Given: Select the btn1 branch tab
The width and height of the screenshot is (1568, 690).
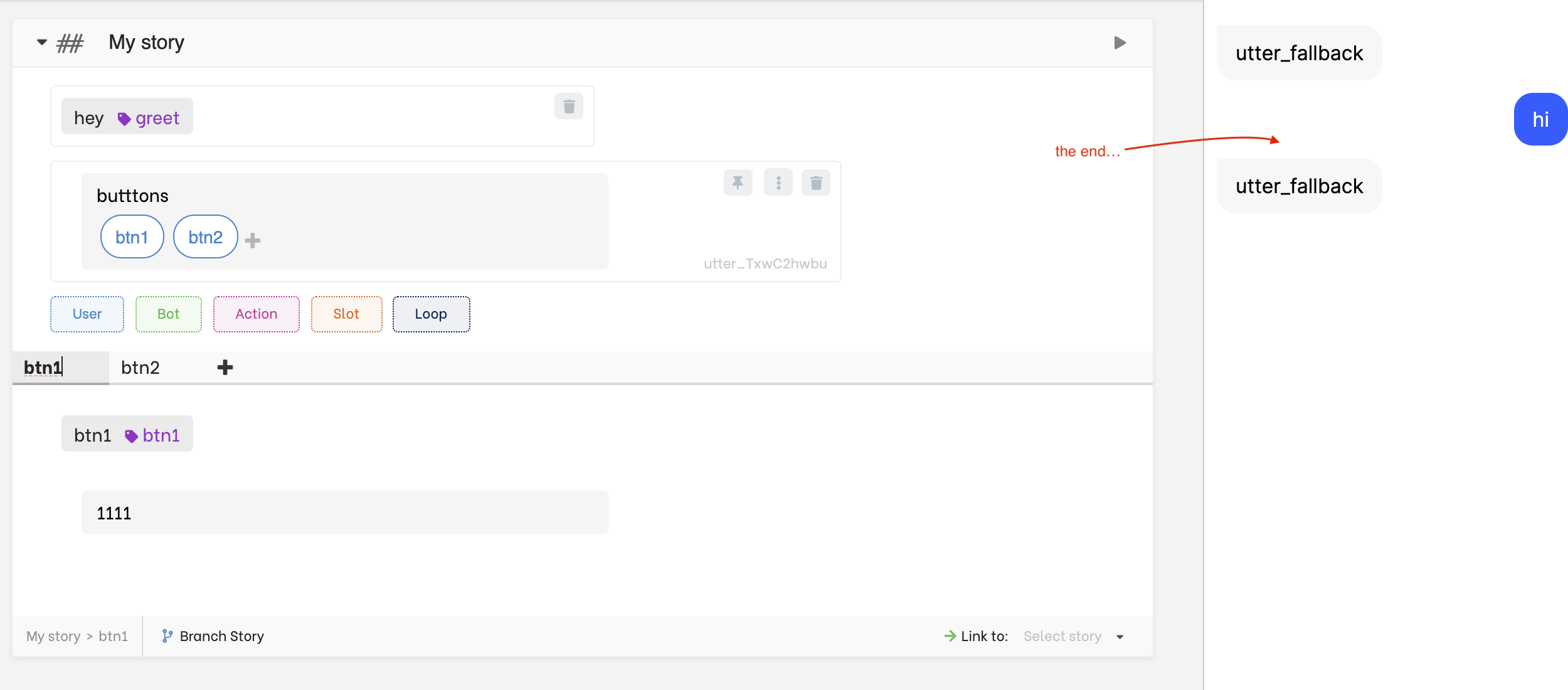Looking at the screenshot, I should click(43, 367).
